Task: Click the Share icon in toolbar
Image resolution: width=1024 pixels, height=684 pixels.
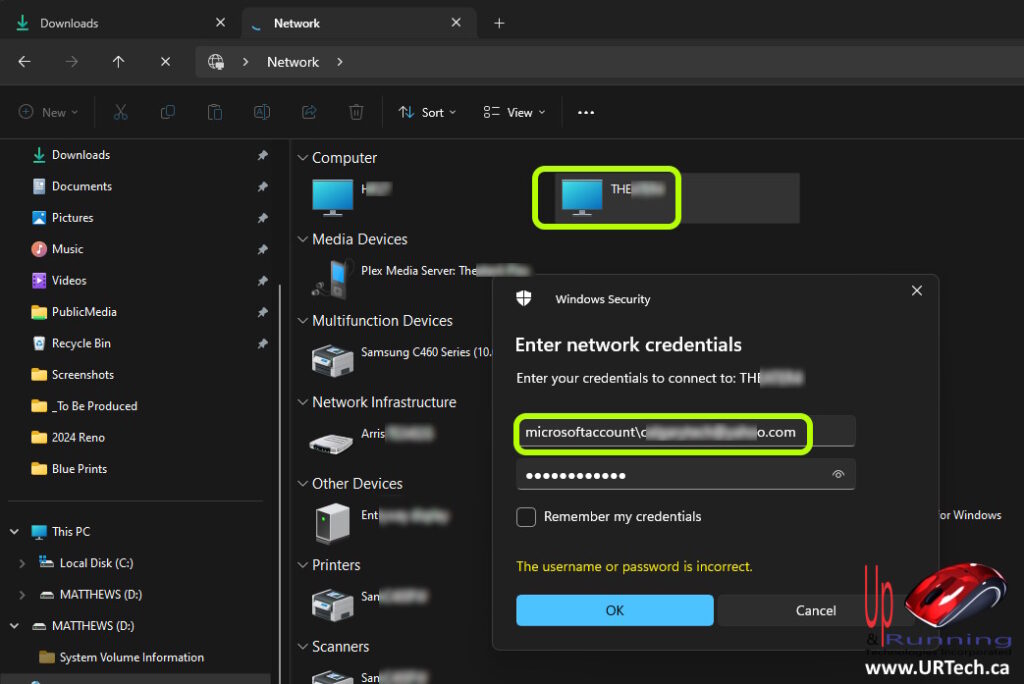Action: (309, 113)
